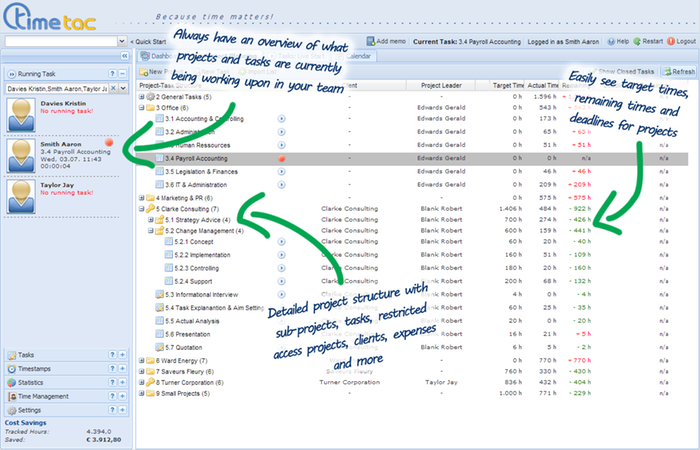Click the Add memo icon

click(x=371, y=41)
